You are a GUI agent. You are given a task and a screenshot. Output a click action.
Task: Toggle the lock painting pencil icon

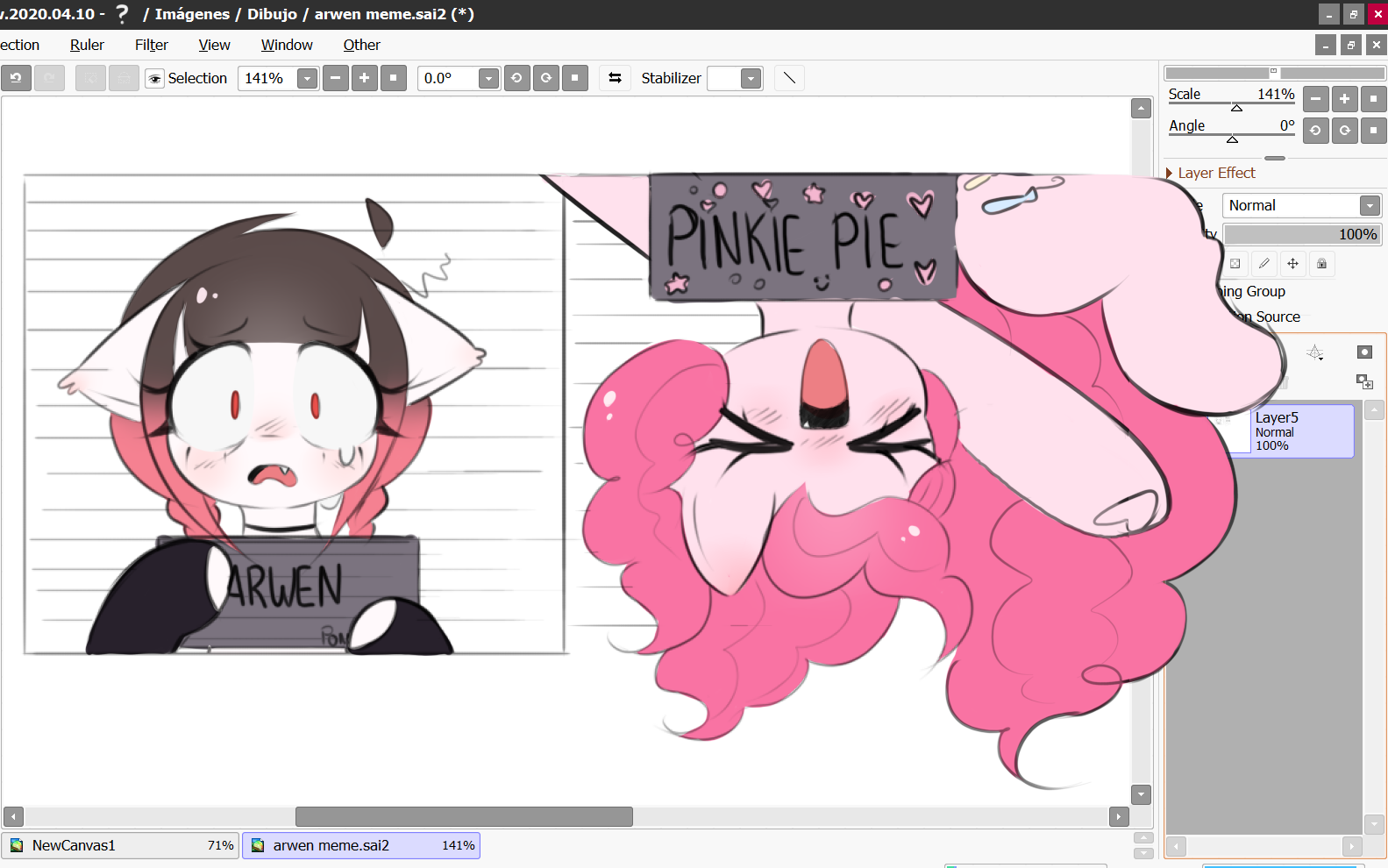[x=1263, y=263]
